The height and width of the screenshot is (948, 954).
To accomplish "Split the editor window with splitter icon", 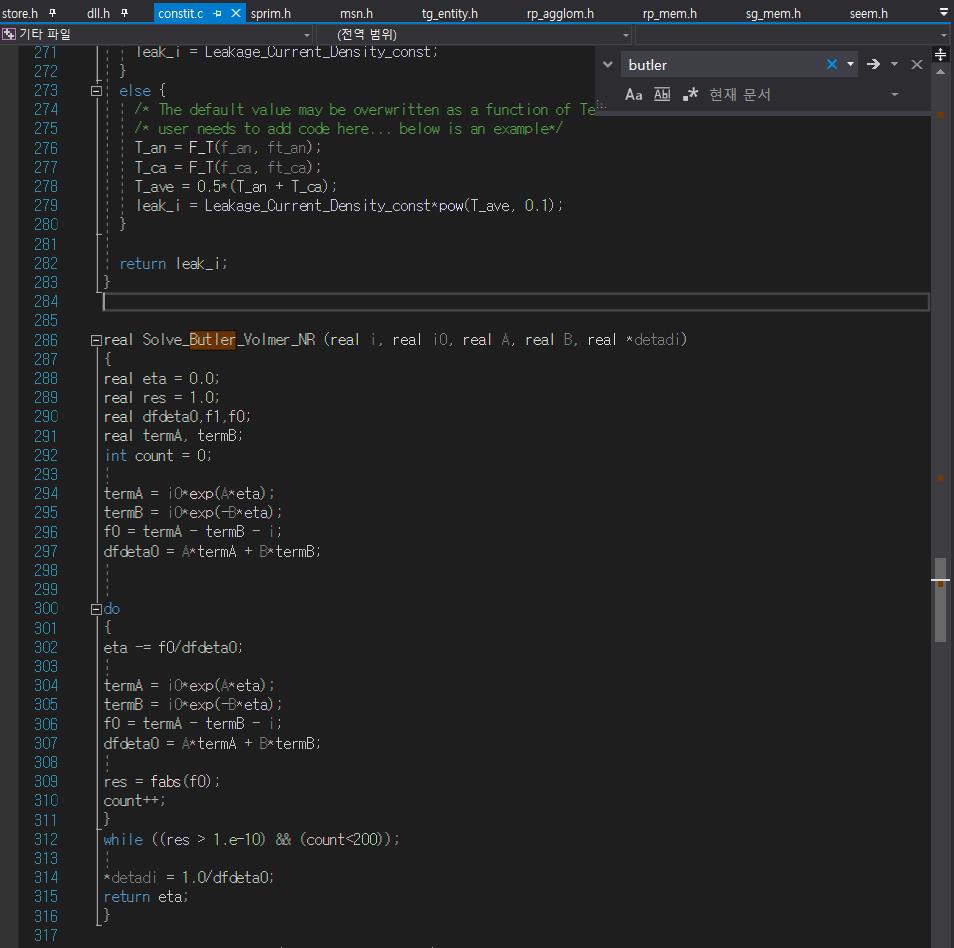I will pos(941,55).
